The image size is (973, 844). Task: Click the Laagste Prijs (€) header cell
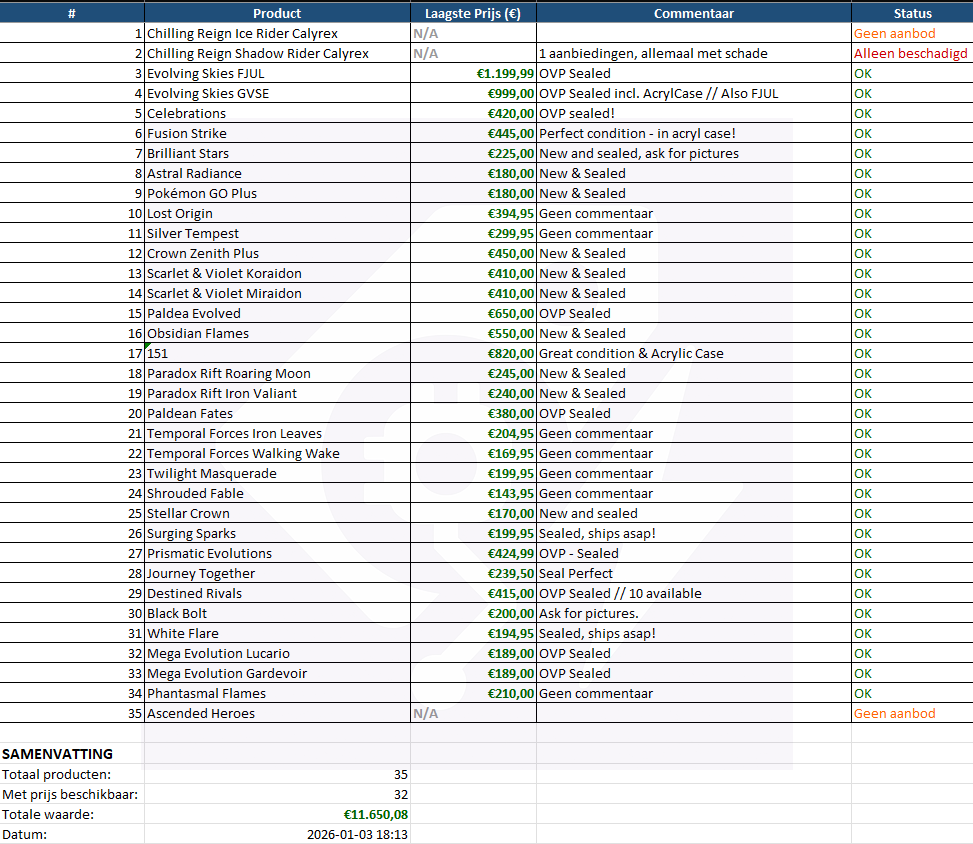click(x=473, y=13)
